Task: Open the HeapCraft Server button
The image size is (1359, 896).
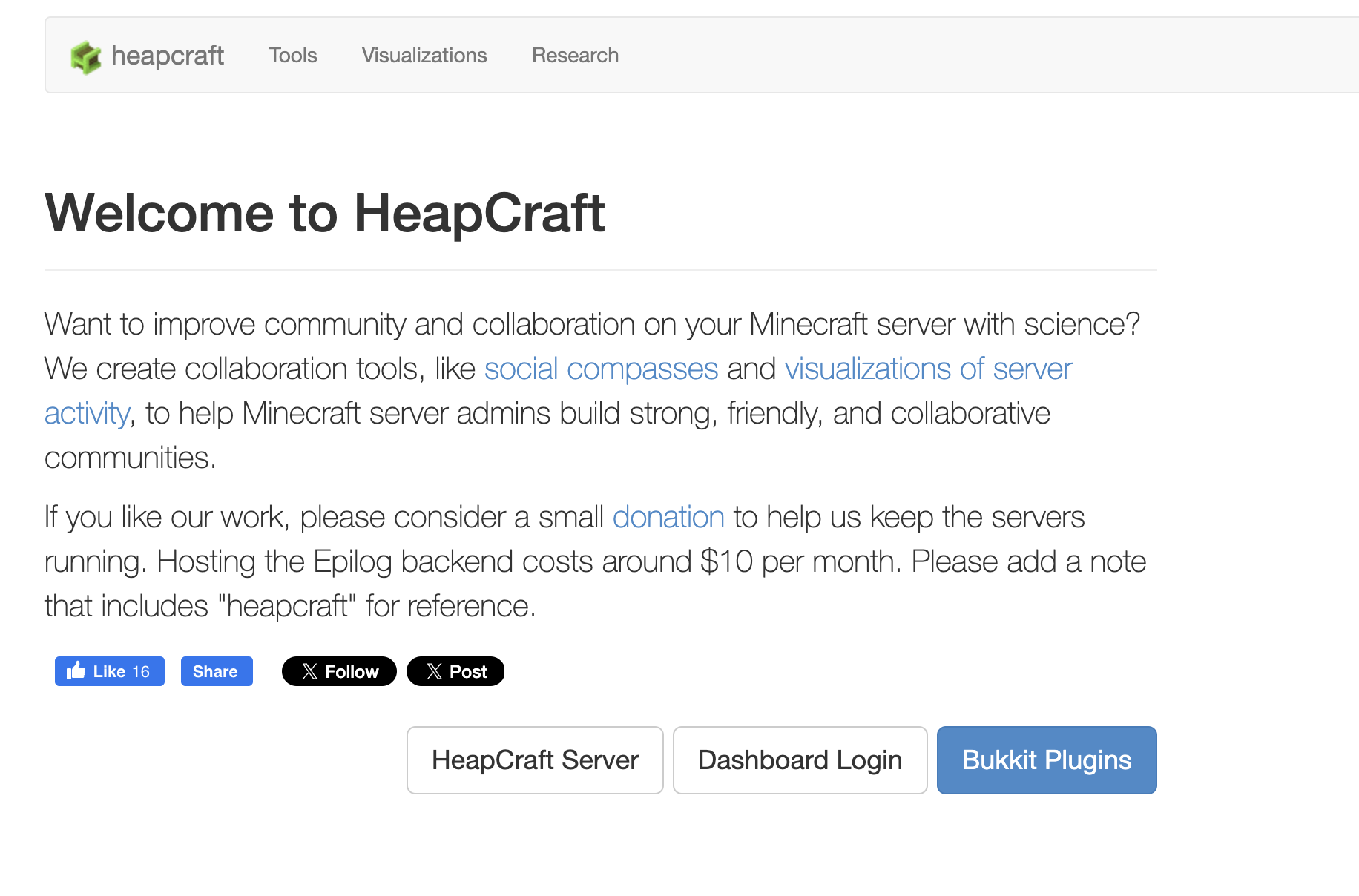Action: pyautogui.click(x=535, y=760)
